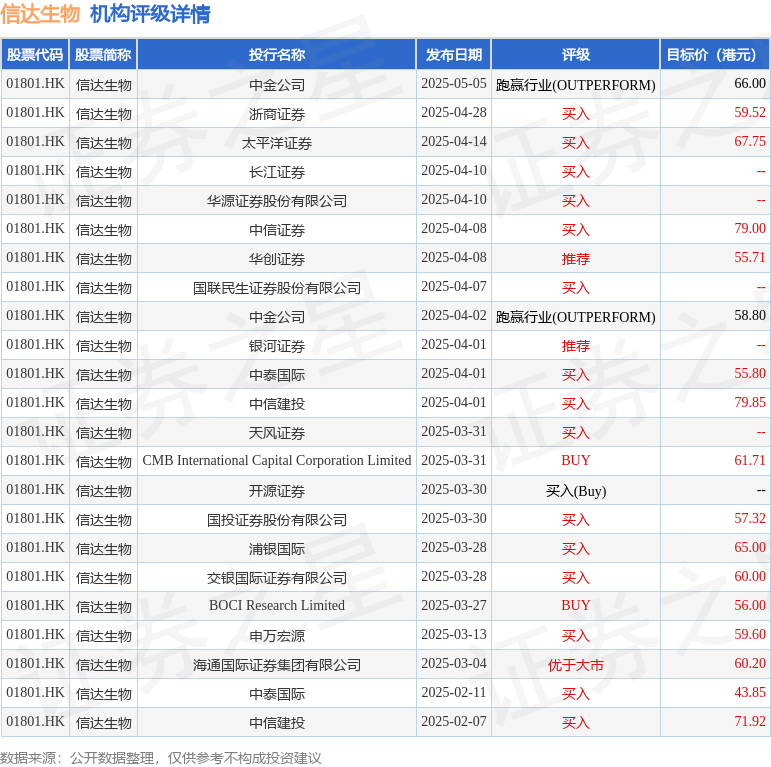Select the 开源证券 cell
The width and height of the screenshot is (771, 767).
277,491
